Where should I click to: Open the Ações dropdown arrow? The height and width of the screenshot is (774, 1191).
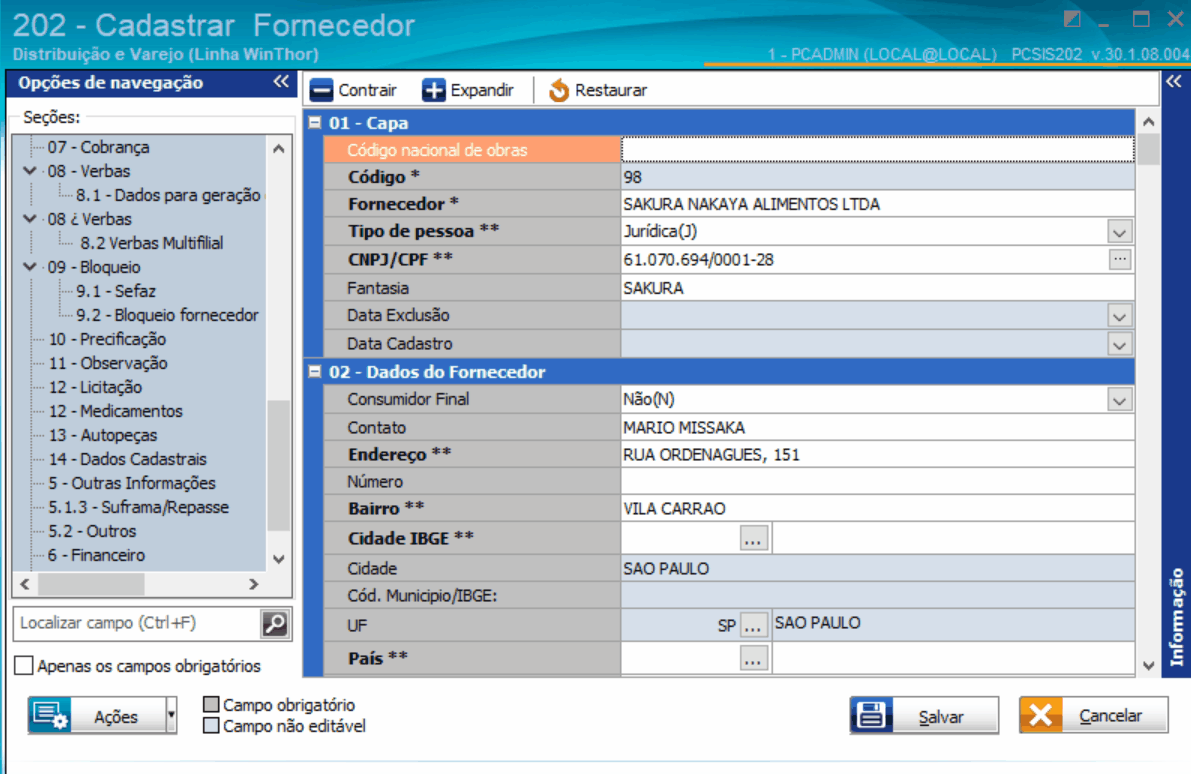pyautogui.click(x=171, y=716)
